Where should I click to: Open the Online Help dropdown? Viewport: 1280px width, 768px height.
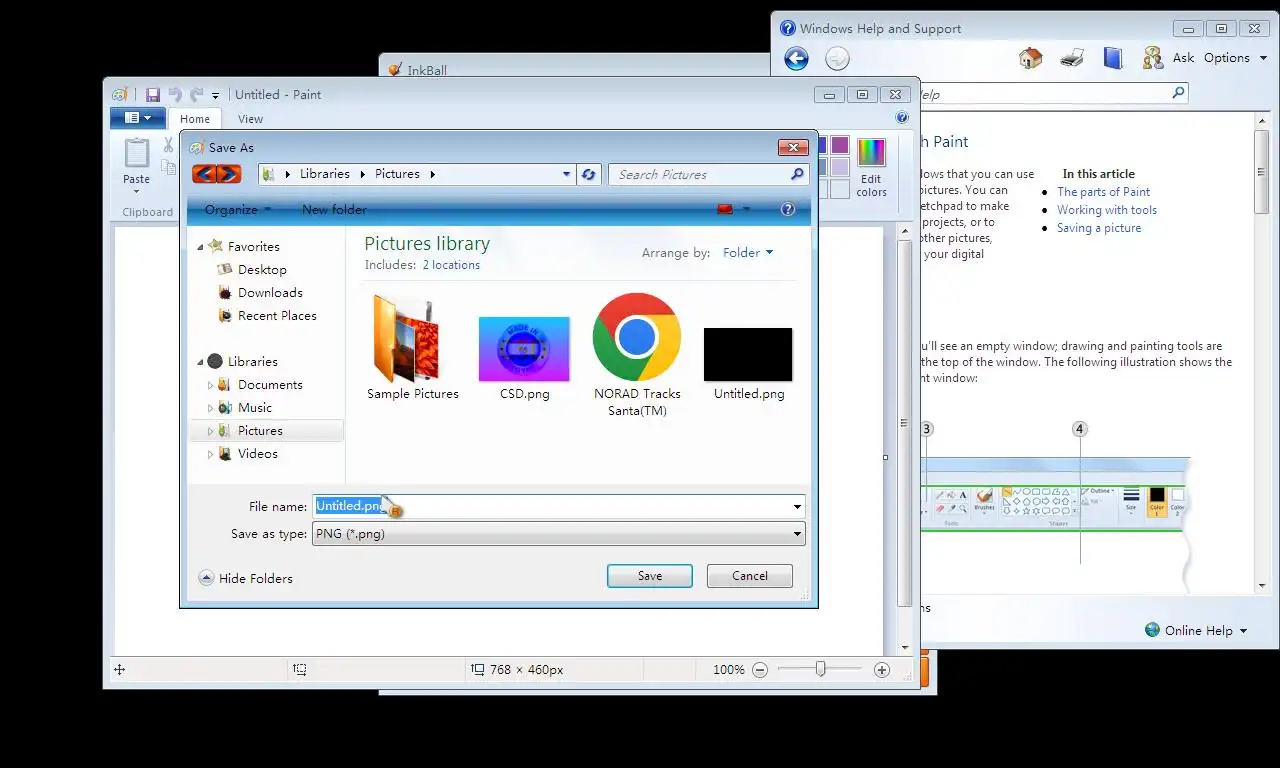point(1196,630)
